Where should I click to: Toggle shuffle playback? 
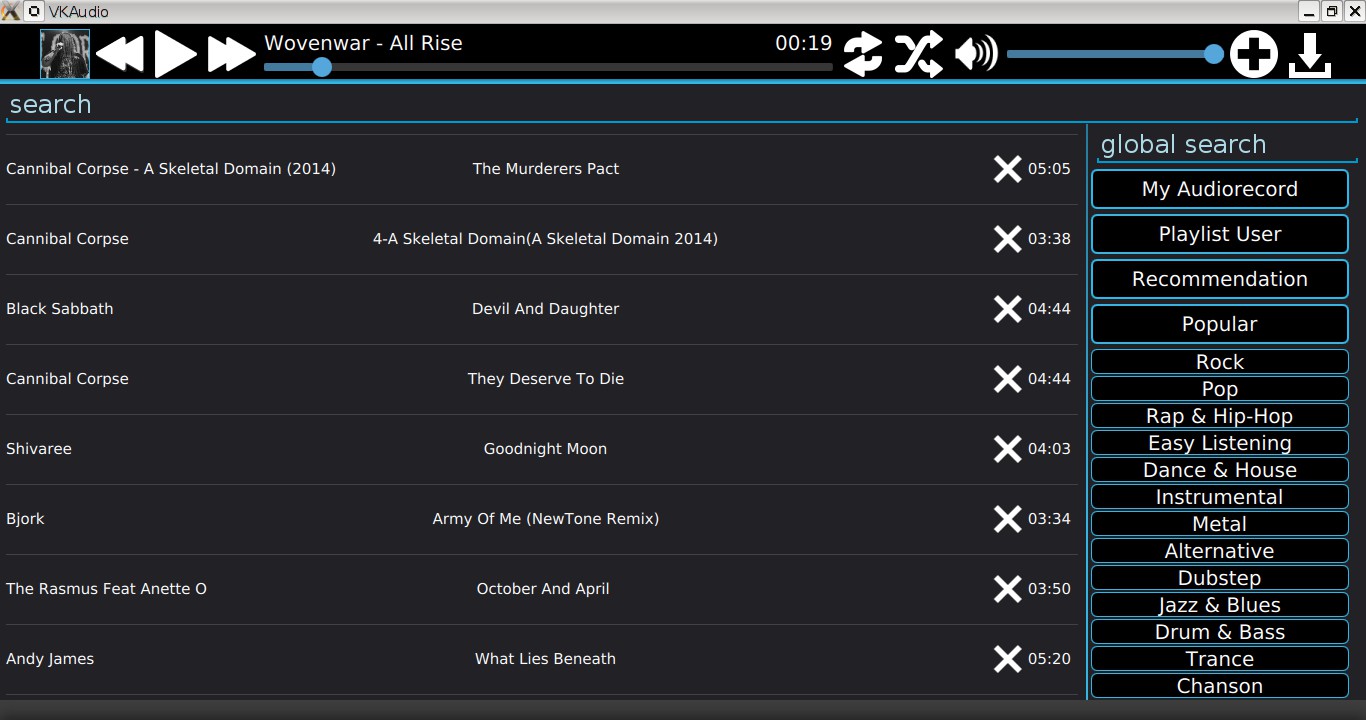[x=918, y=54]
